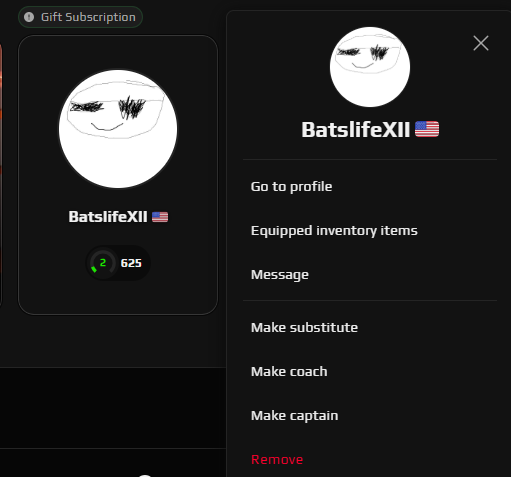Click the BatslifeXII name on player card
Image resolution: width=511 pixels, height=477 pixels.
[x=108, y=217]
